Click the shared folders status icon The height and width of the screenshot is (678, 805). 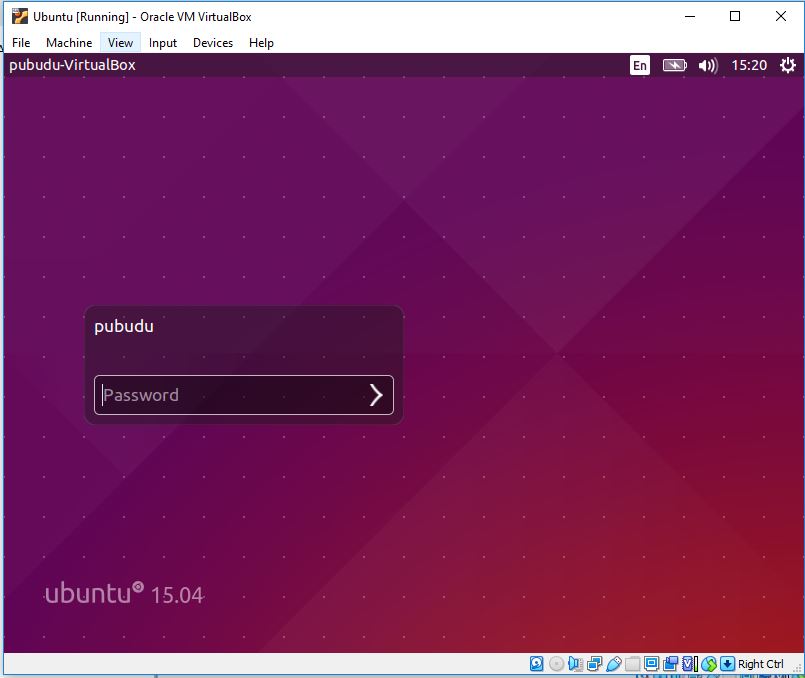[632, 663]
